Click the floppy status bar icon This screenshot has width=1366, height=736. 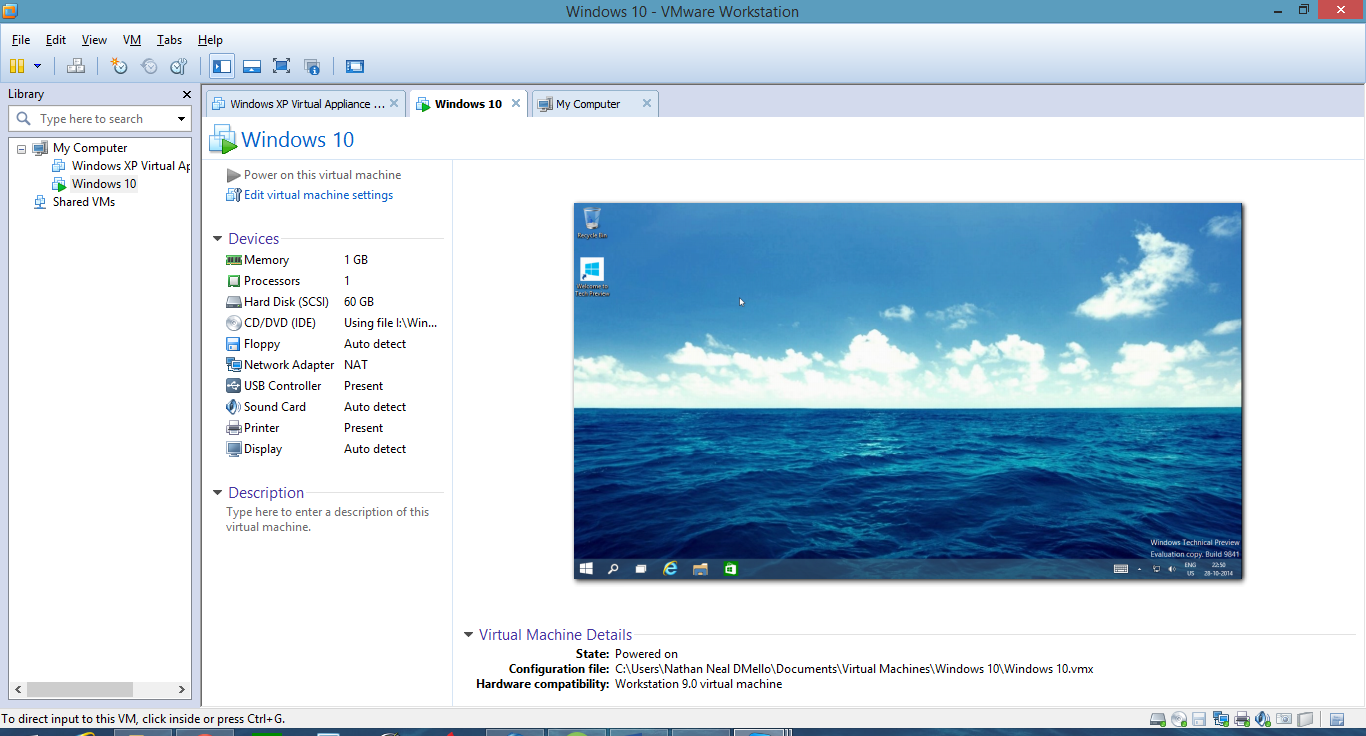tap(1199, 719)
